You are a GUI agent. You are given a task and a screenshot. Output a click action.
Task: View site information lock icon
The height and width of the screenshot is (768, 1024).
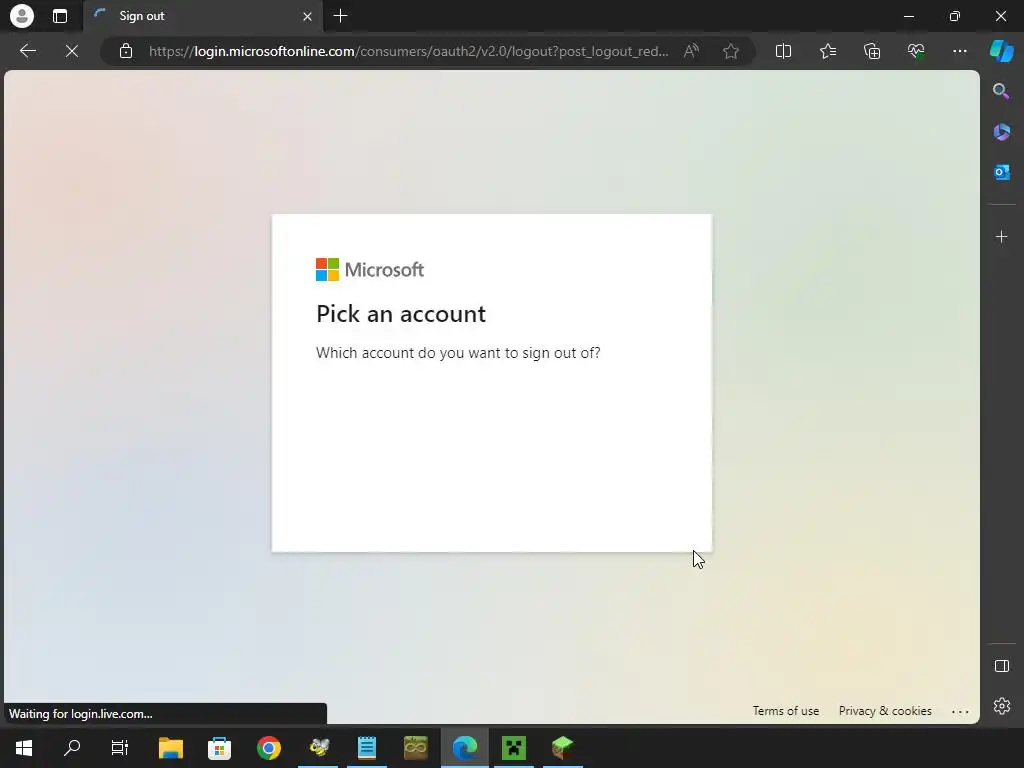(x=126, y=51)
